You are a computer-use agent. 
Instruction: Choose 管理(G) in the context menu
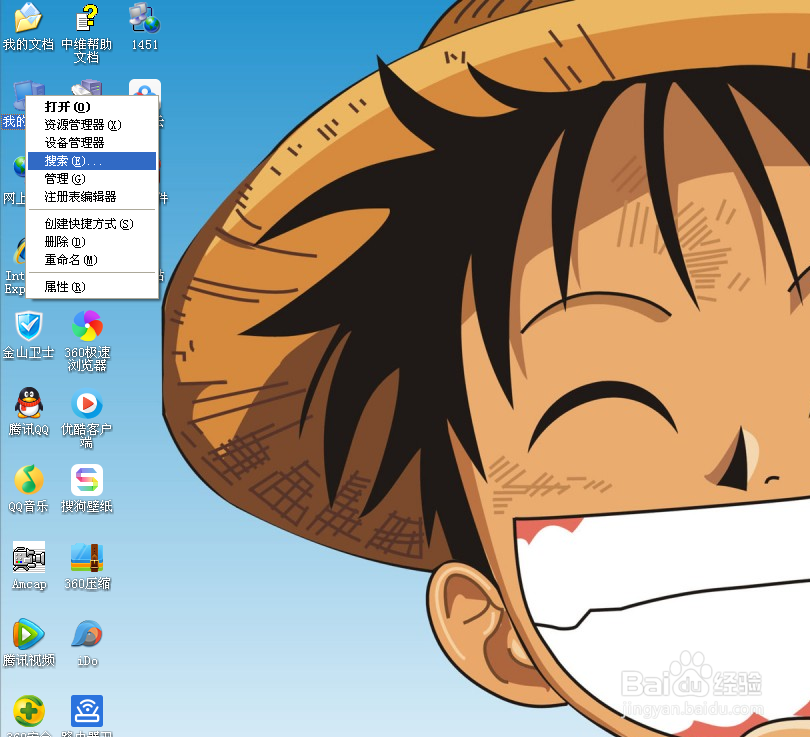[92, 179]
